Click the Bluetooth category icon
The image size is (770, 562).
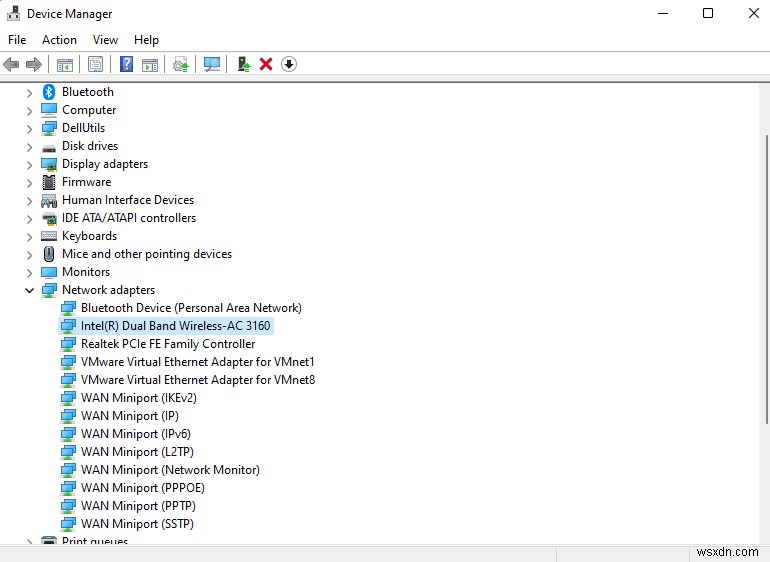pos(49,92)
